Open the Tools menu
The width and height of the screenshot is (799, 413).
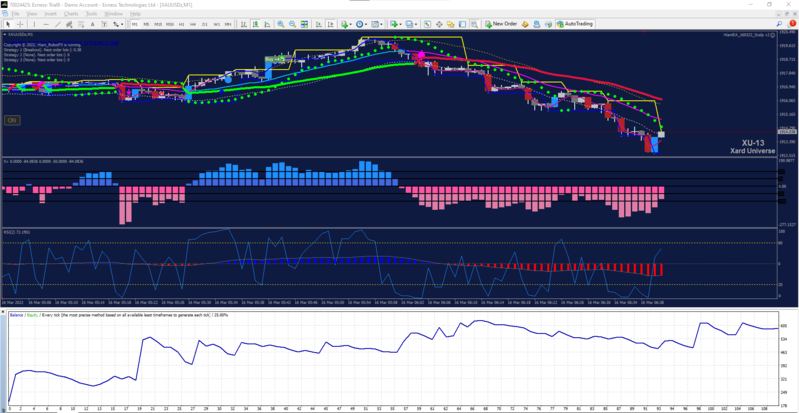(x=92, y=14)
